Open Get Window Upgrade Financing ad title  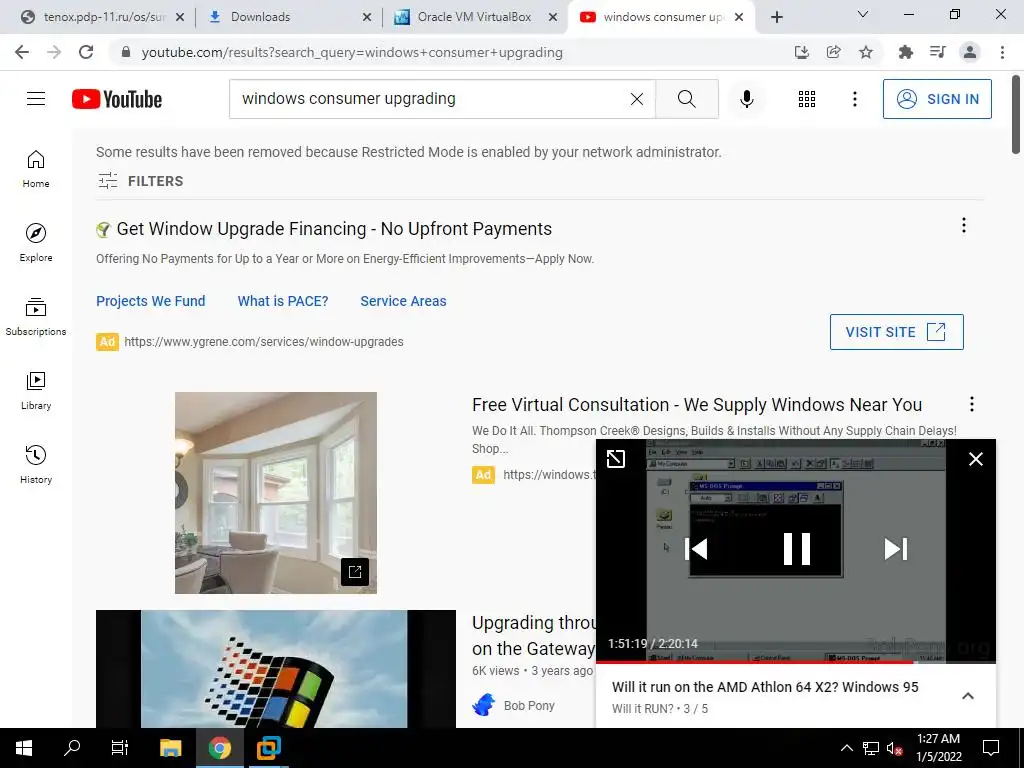tap(334, 229)
